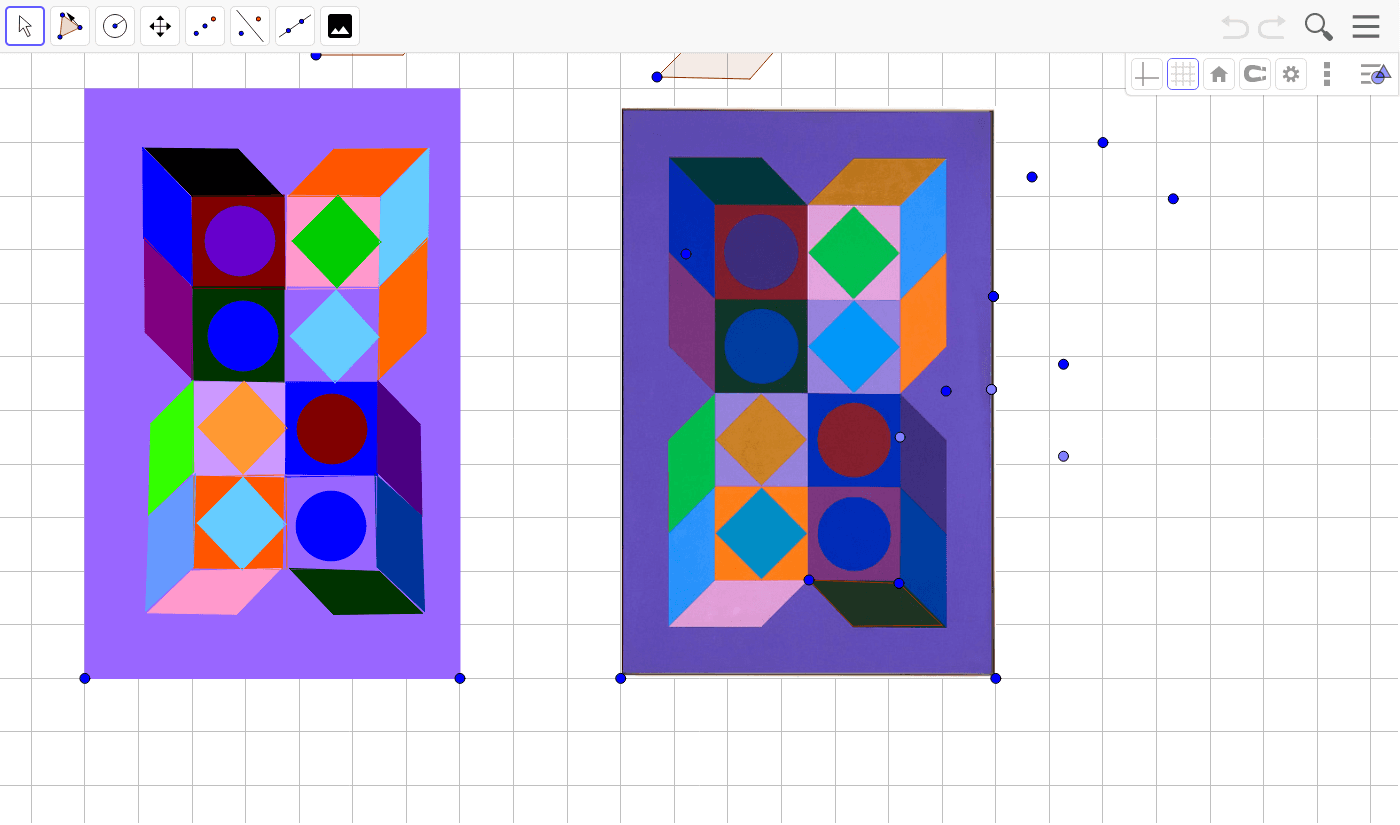
Task: Select the Reflect about Line tool
Action: pos(250,26)
